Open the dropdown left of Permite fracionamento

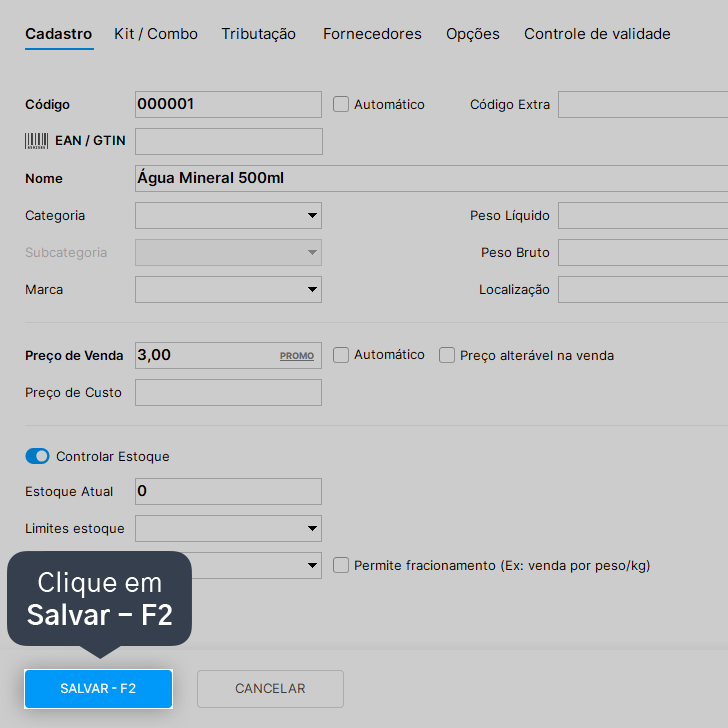(x=257, y=566)
